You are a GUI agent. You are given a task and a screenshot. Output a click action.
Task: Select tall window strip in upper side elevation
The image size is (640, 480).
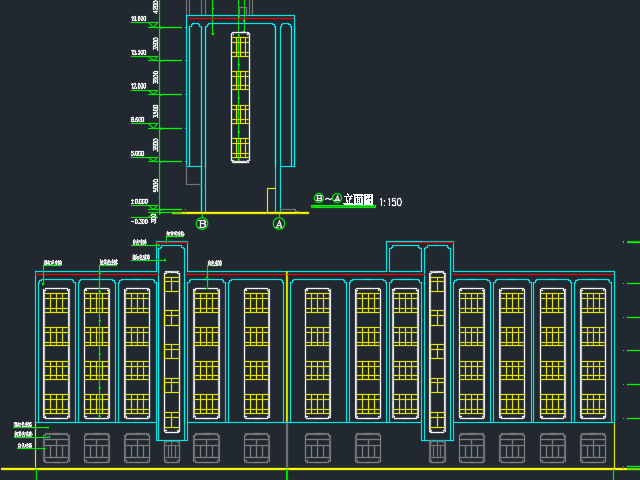240,97
